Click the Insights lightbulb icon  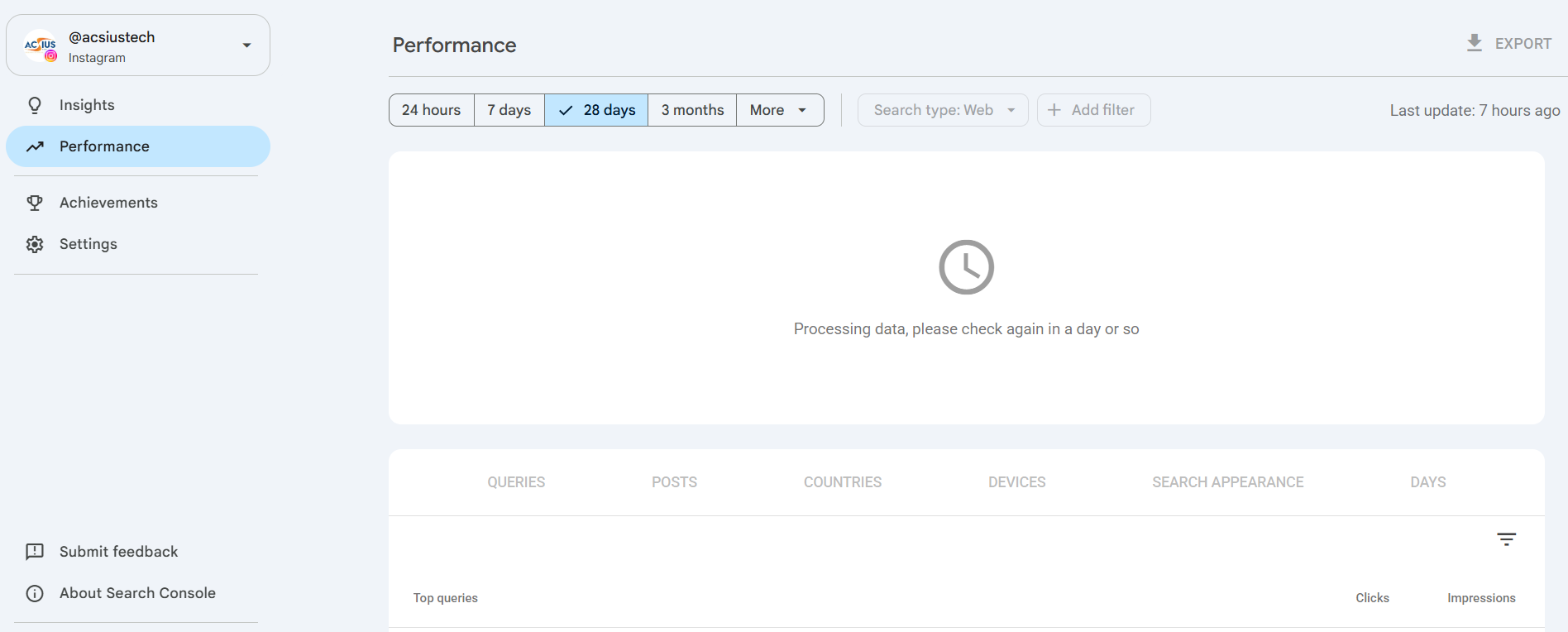35,105
